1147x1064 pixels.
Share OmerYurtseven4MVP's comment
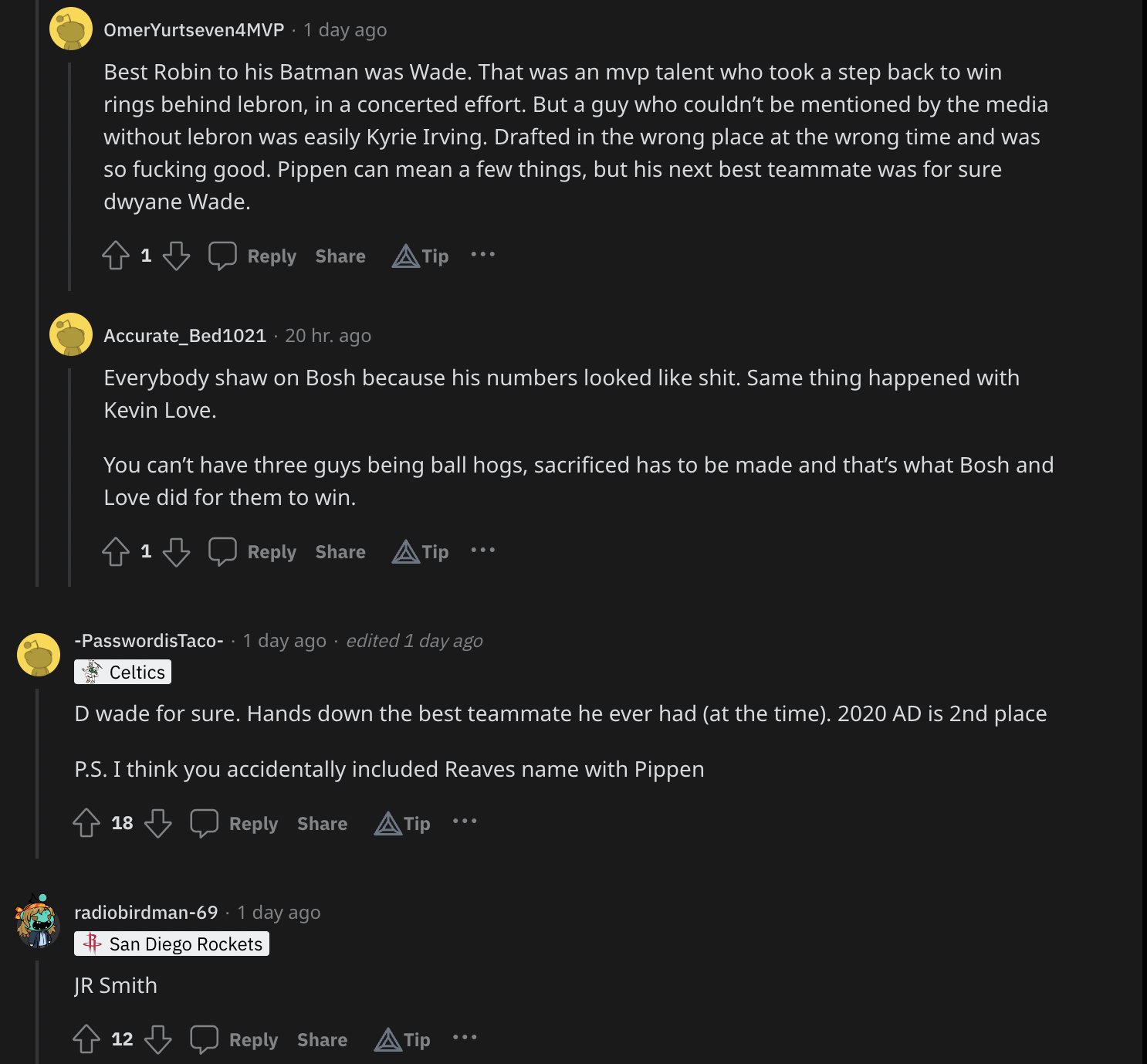tap(340, 256)
